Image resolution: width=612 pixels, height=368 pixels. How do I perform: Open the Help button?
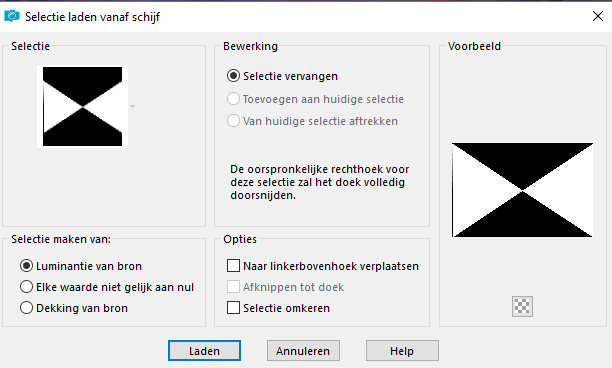[x=402, y=351]
